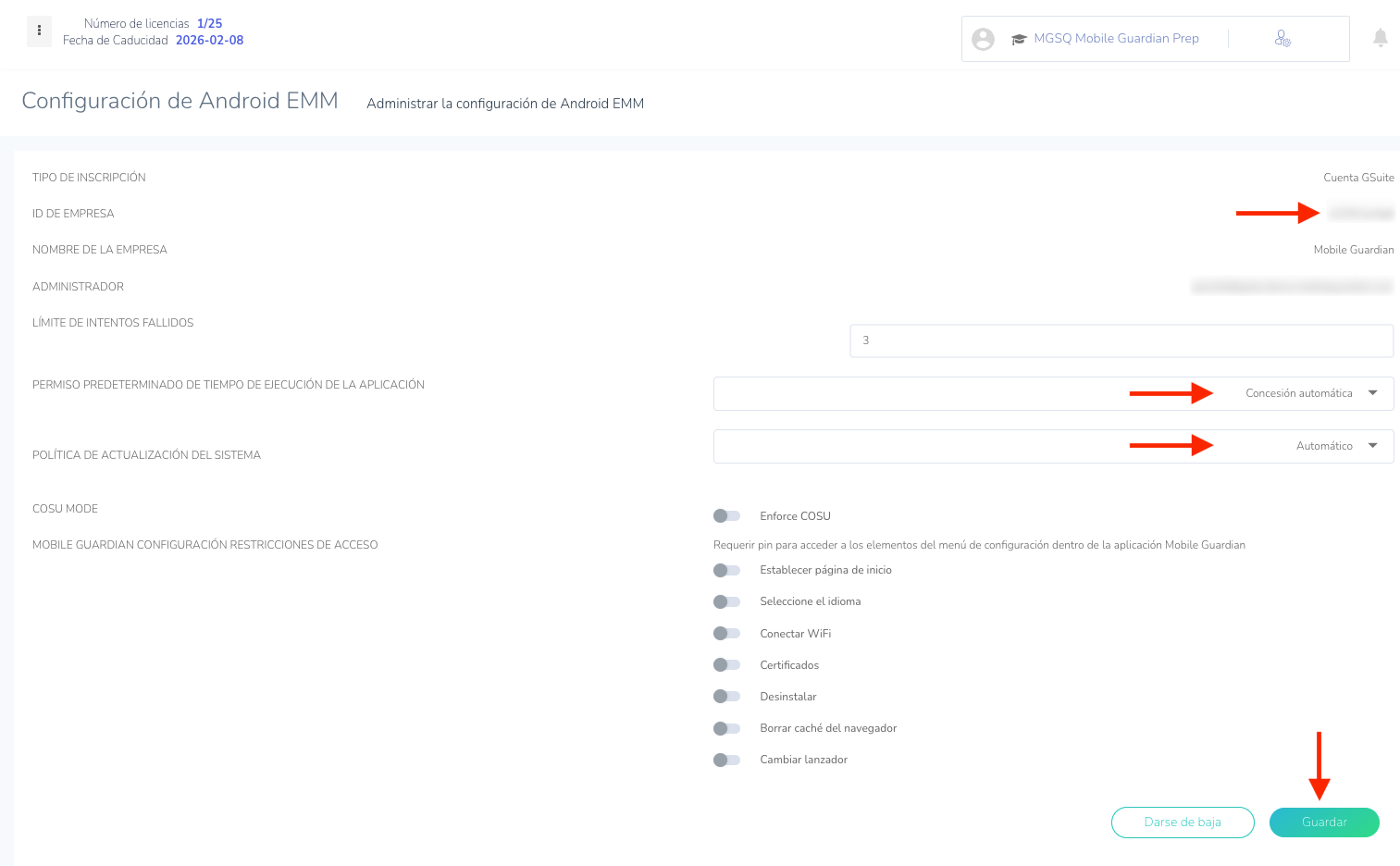Select MGSQ Mobile Guardian Prep school link

(x=1116, y=39)
